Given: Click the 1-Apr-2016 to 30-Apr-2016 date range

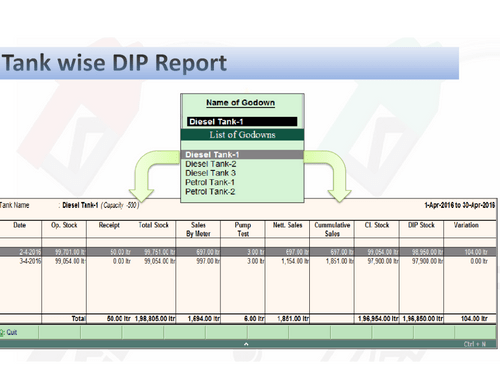Looking at the screenshot, I should click(459, 205).
